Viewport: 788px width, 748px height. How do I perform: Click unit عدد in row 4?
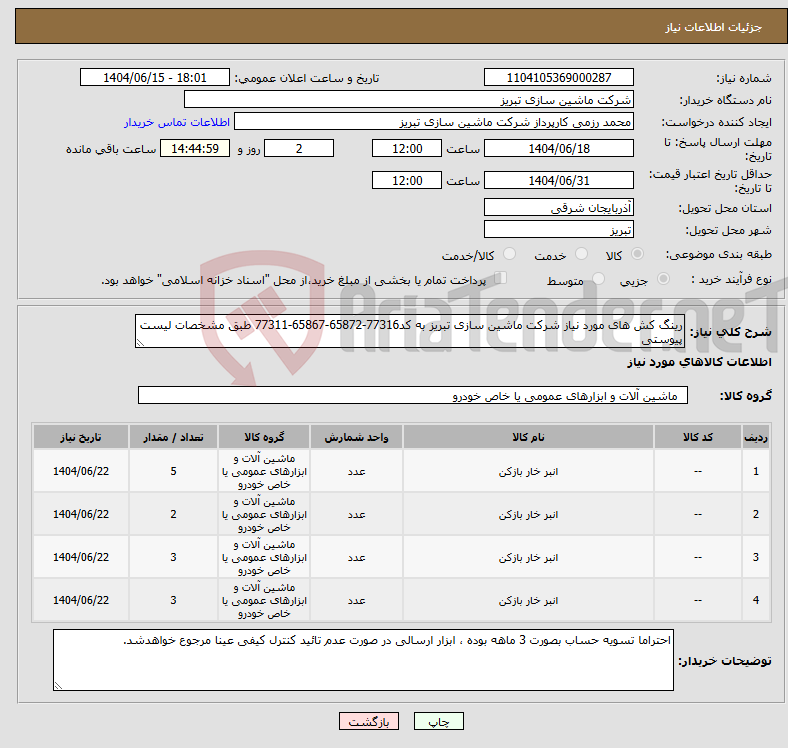(356, 601)
